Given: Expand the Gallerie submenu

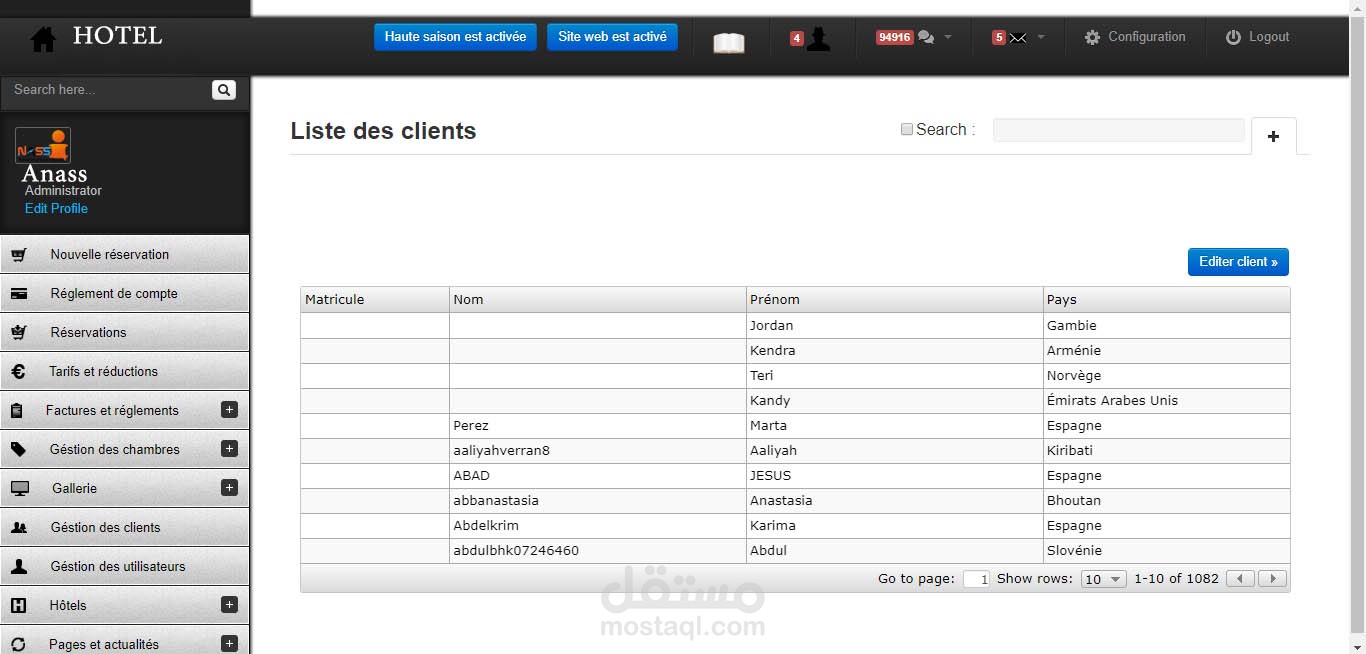Looking at the screenshot, I should coord(229,488).
